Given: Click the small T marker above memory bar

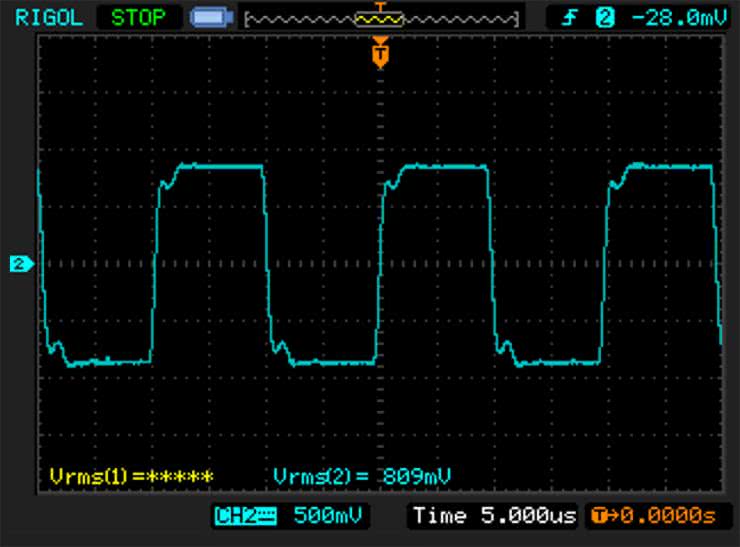Looking at the screenshot, I should click(379, 7).
